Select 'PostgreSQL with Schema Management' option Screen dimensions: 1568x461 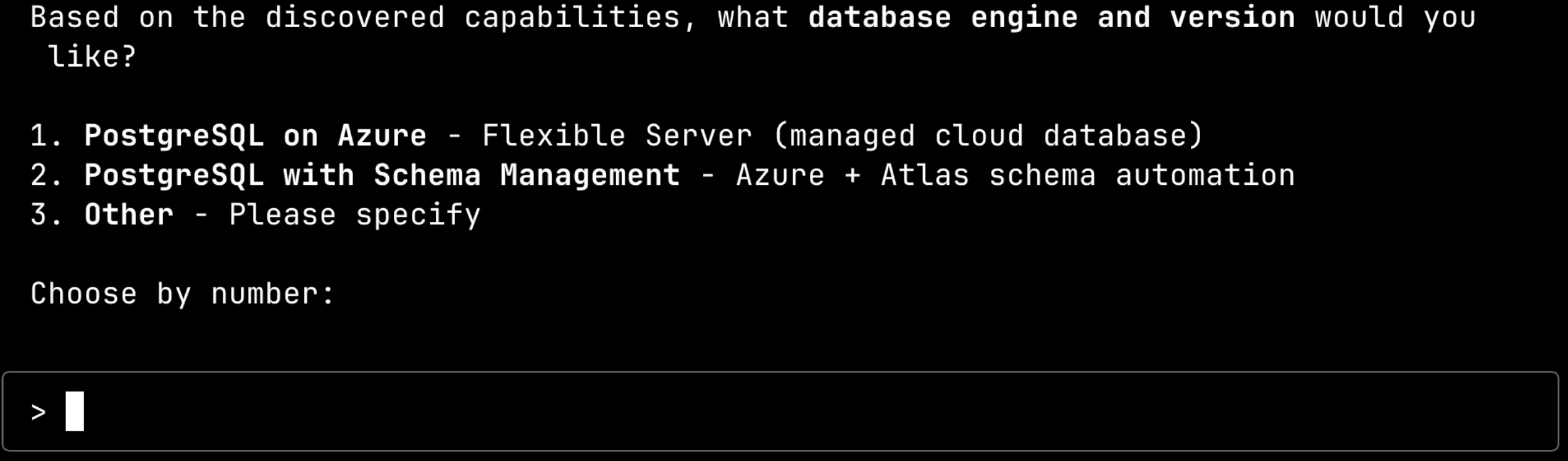382,176
